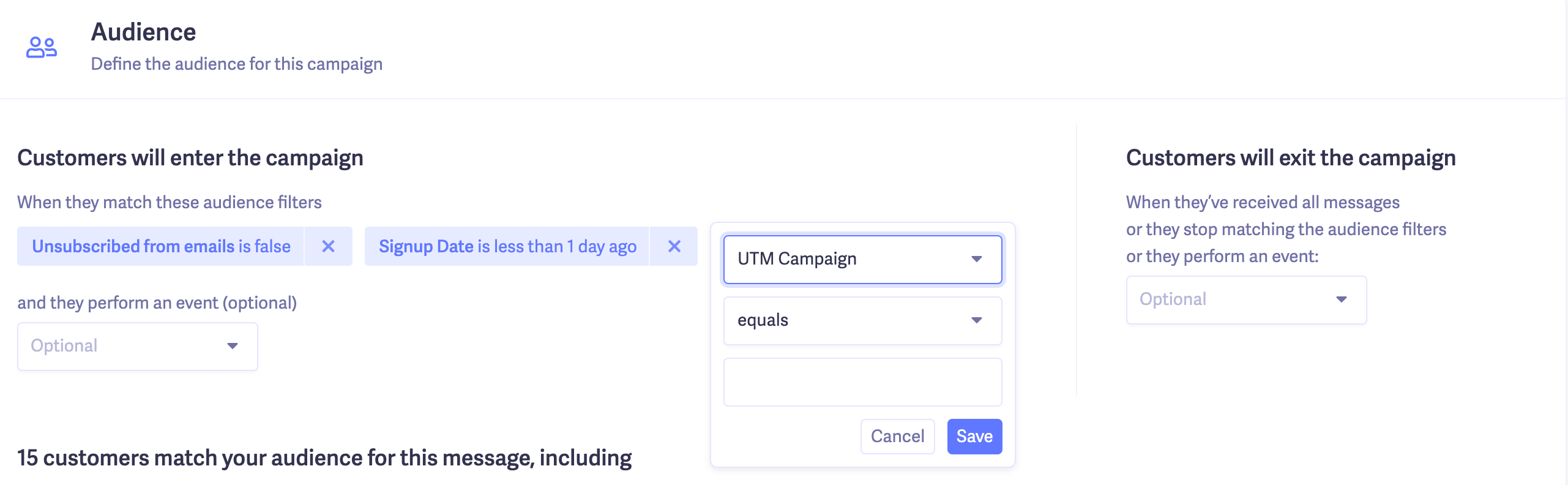Open the optional exit event dropdown
The height and width of the screenshot is (485, 1568).
click(1245, 300)
